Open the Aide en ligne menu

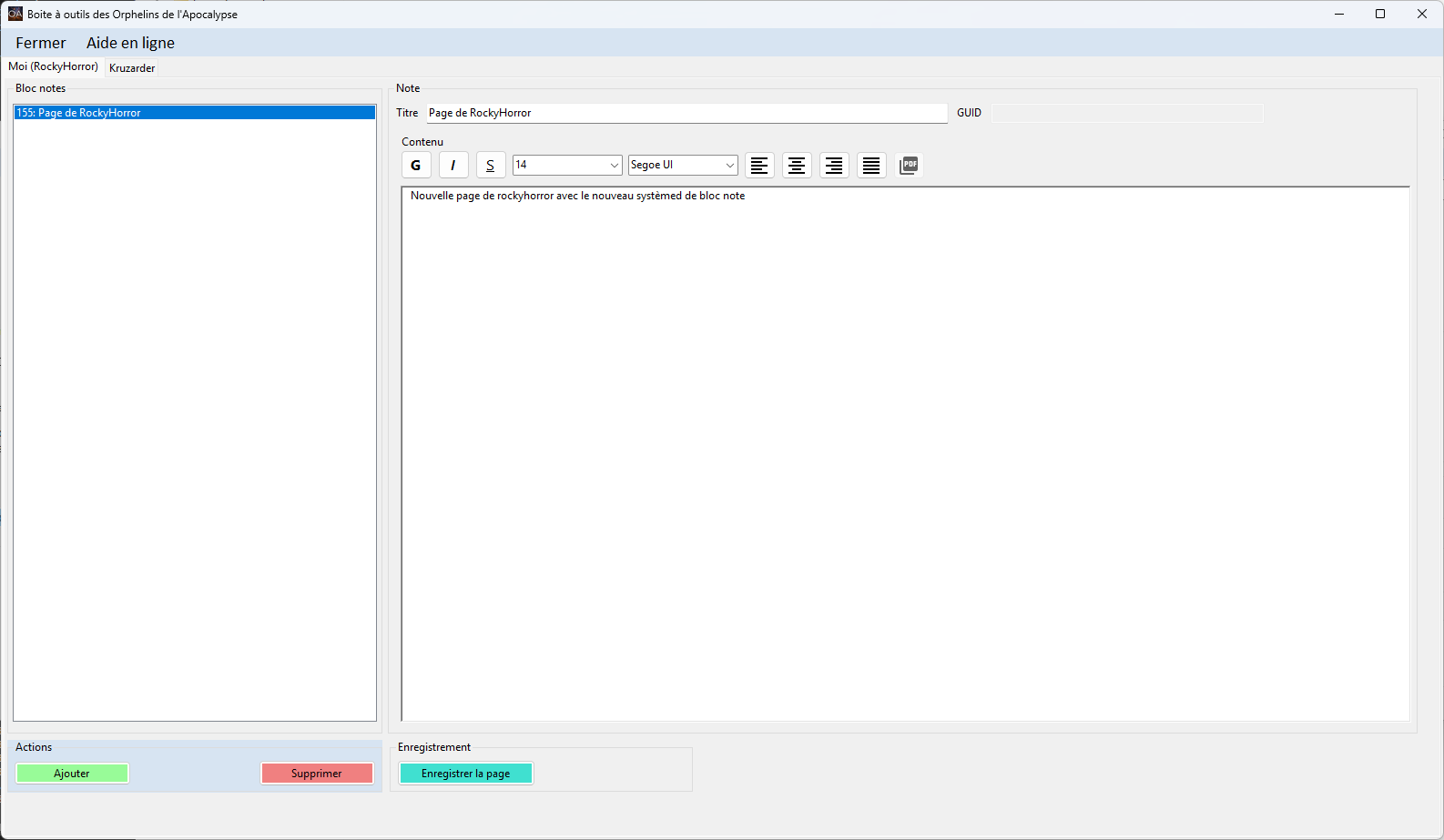tap(130, 43)
